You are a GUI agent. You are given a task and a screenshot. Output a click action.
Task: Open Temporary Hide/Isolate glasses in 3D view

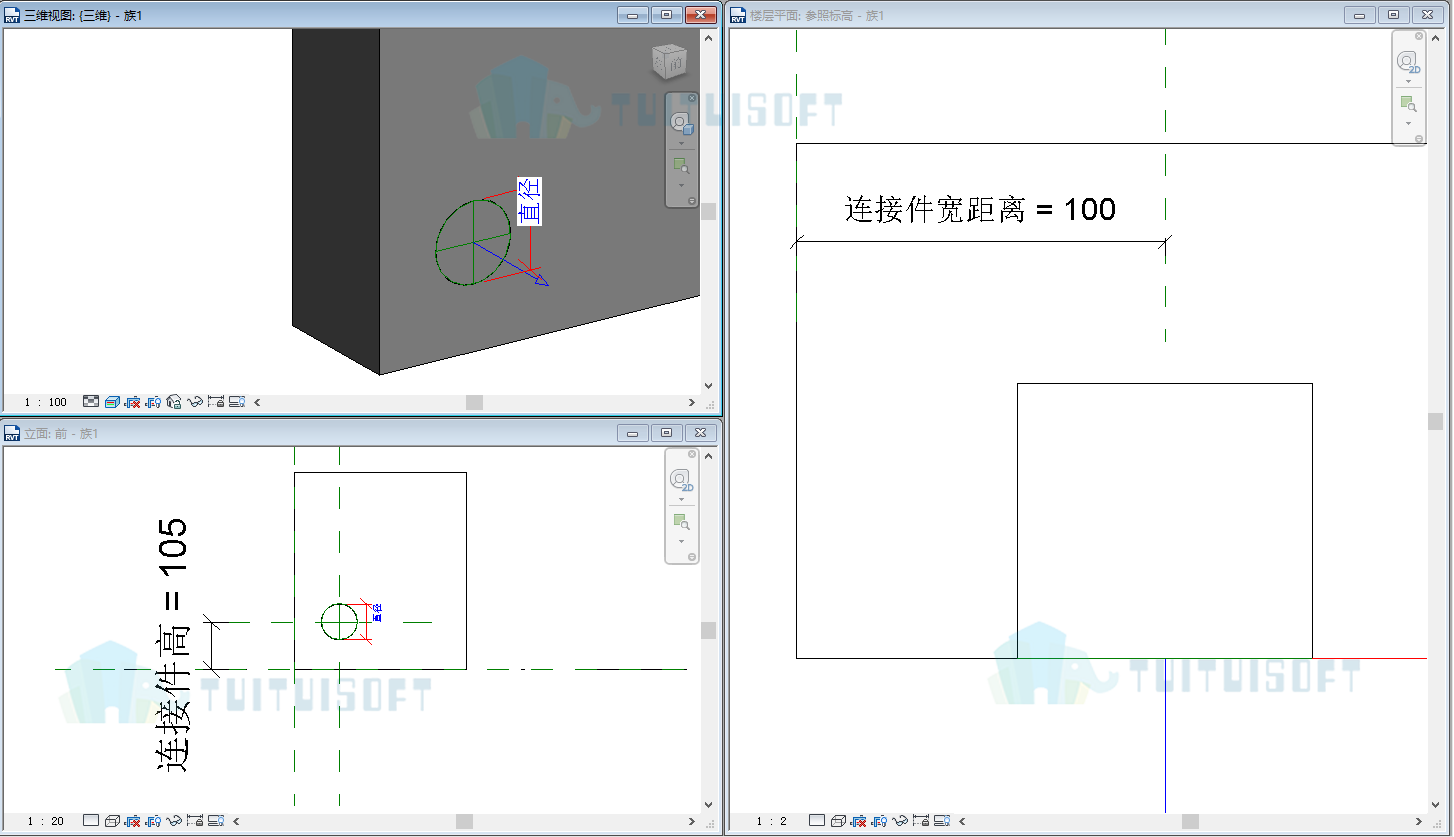tap(195, 402)
